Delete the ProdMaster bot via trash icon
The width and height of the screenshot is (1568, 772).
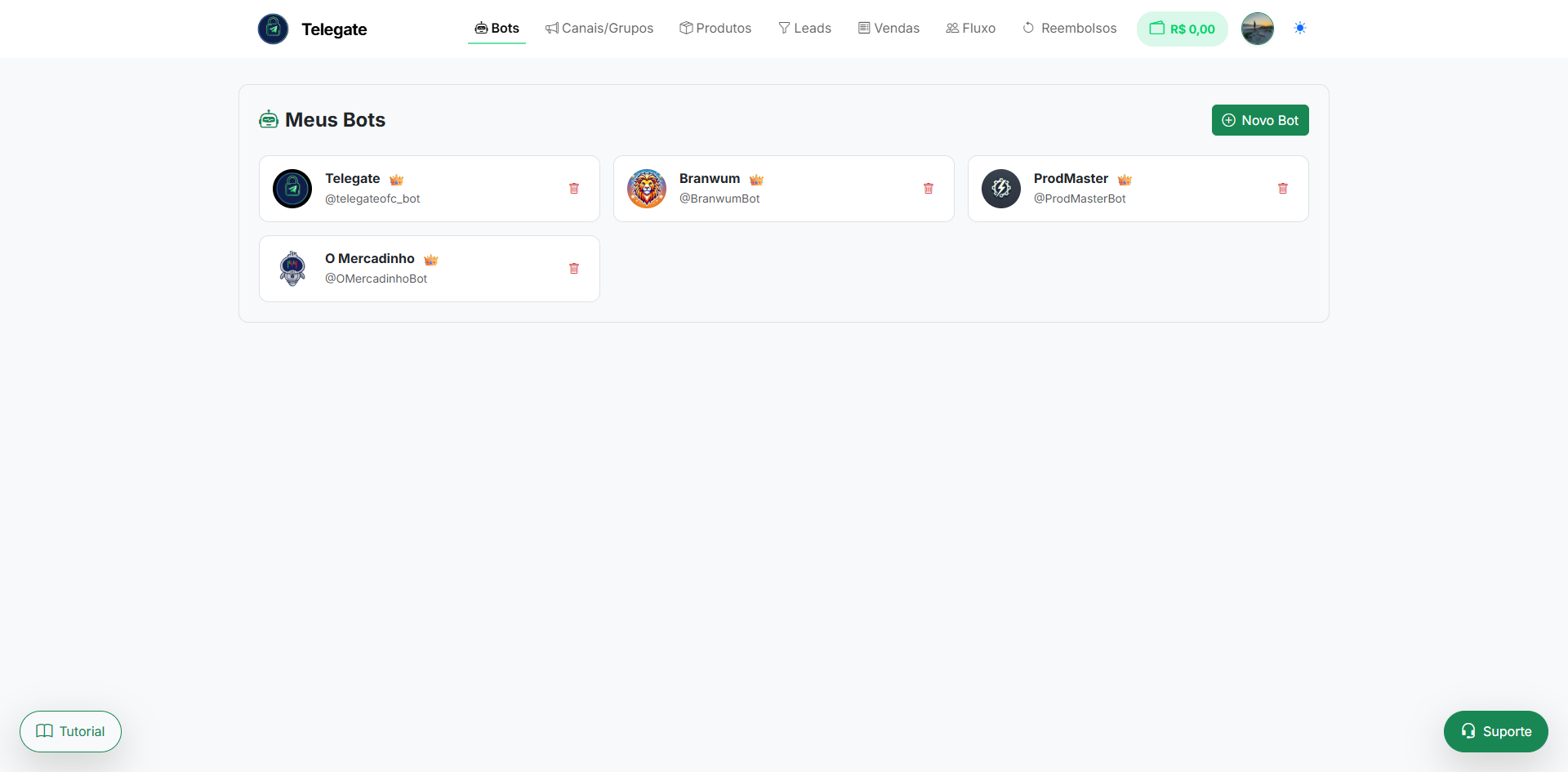[1283, 188]
